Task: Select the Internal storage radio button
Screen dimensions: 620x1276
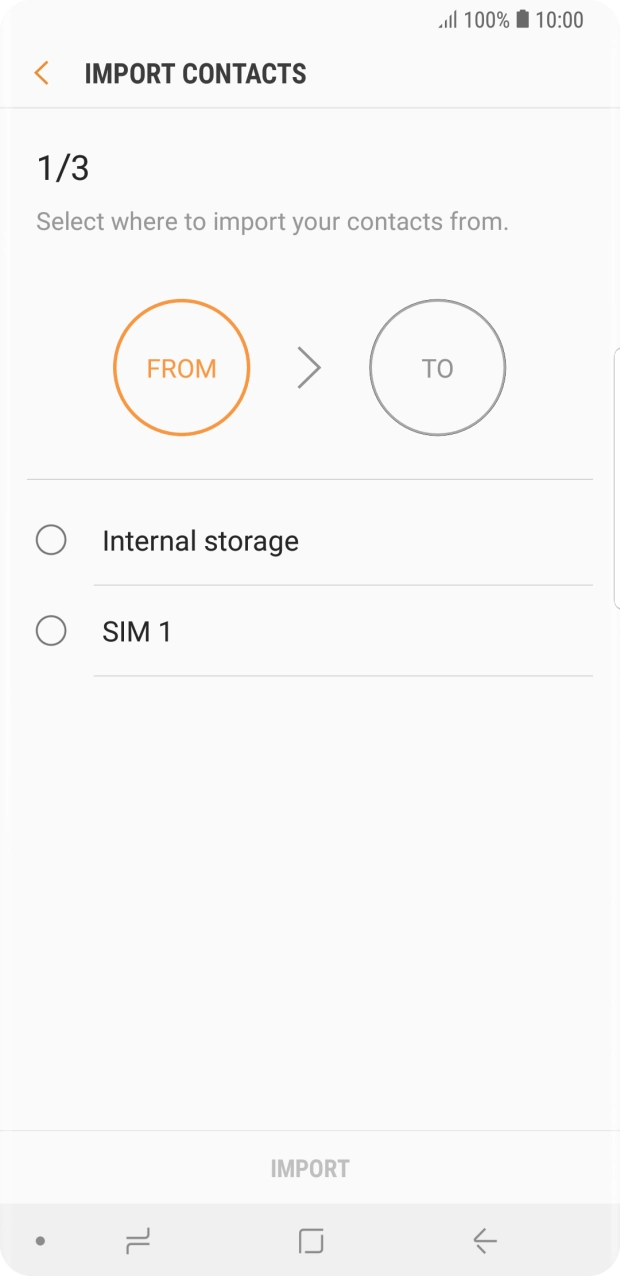Action: coord(51,540)
